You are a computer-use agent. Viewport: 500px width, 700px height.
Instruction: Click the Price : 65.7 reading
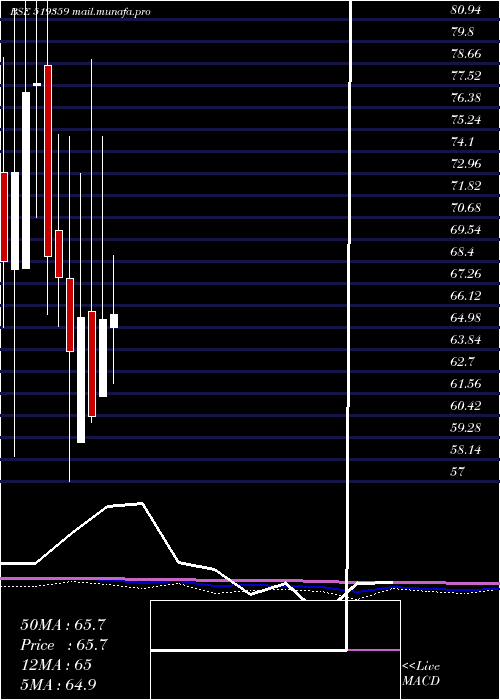[64, 645]
